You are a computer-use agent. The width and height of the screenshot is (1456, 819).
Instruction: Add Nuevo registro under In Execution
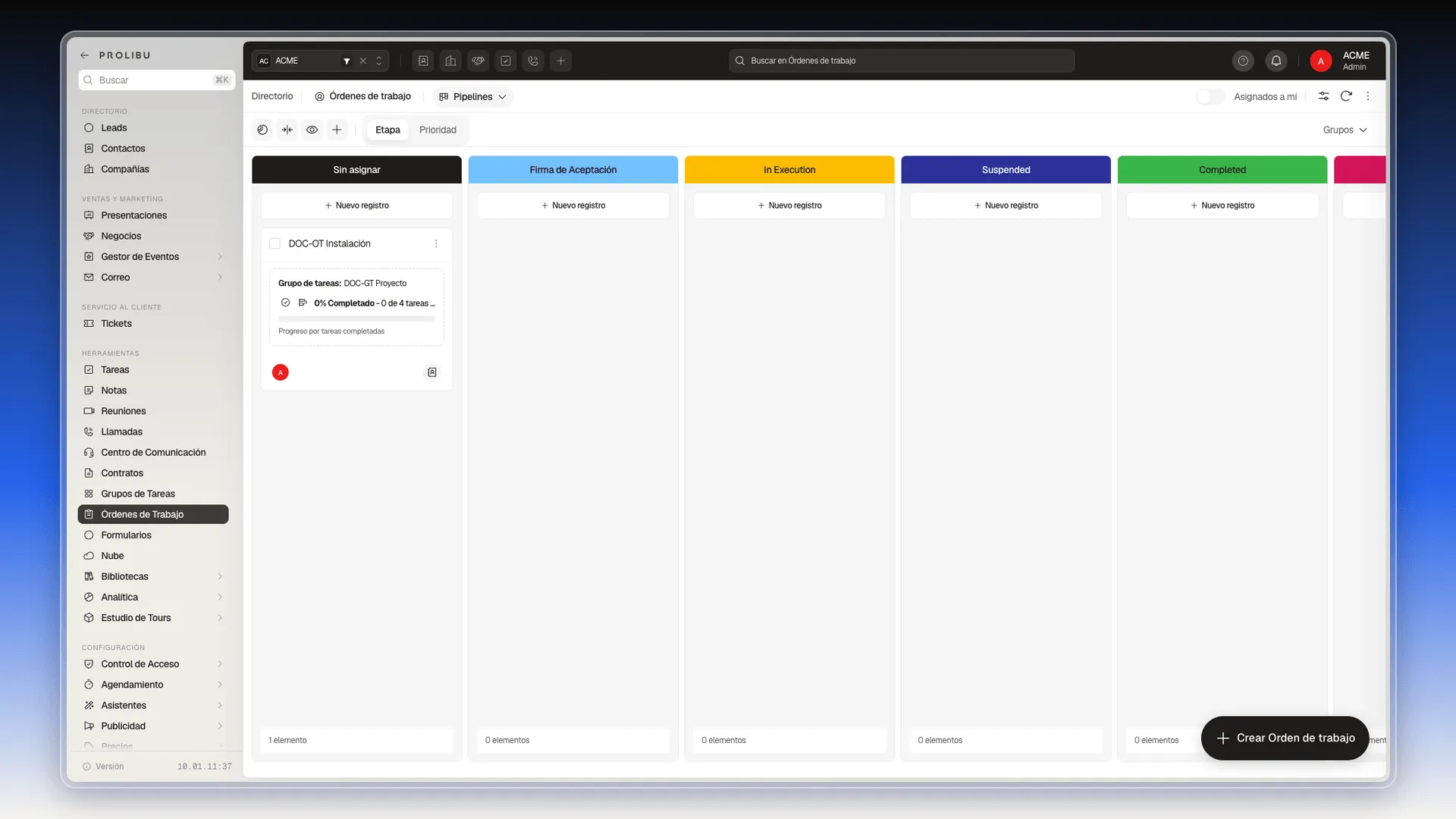click(789, 206)
